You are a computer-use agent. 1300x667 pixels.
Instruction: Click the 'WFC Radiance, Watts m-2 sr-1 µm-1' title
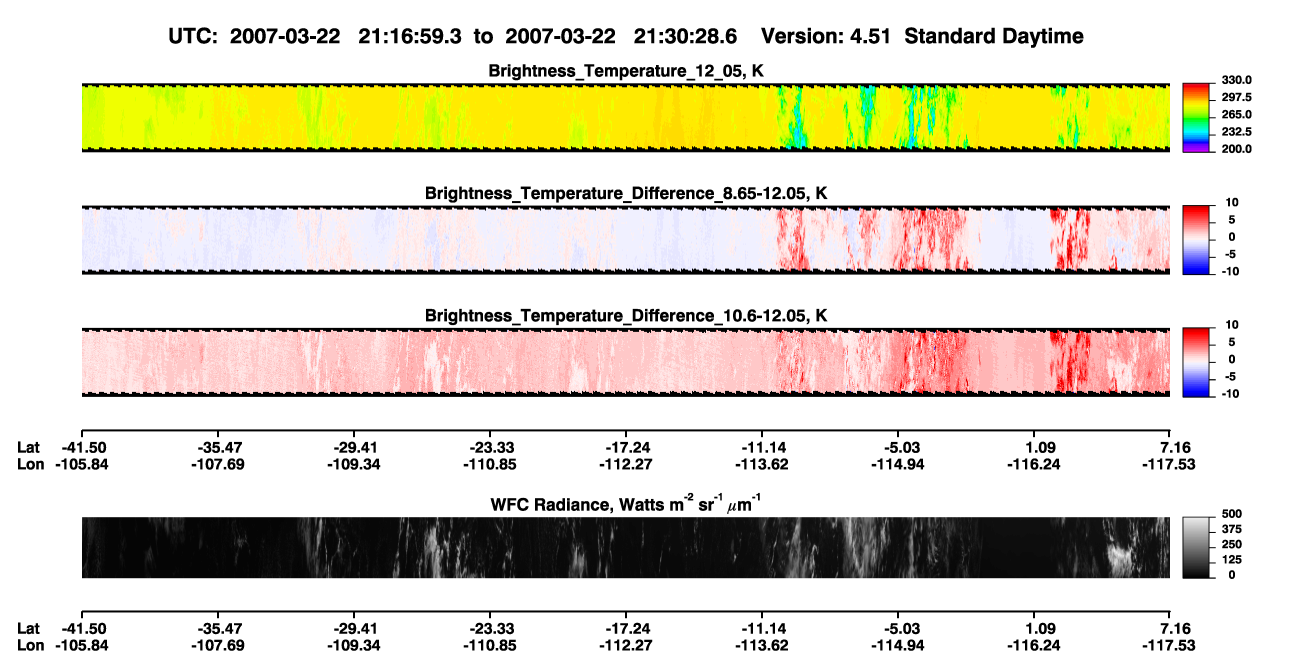pos(626,504)
